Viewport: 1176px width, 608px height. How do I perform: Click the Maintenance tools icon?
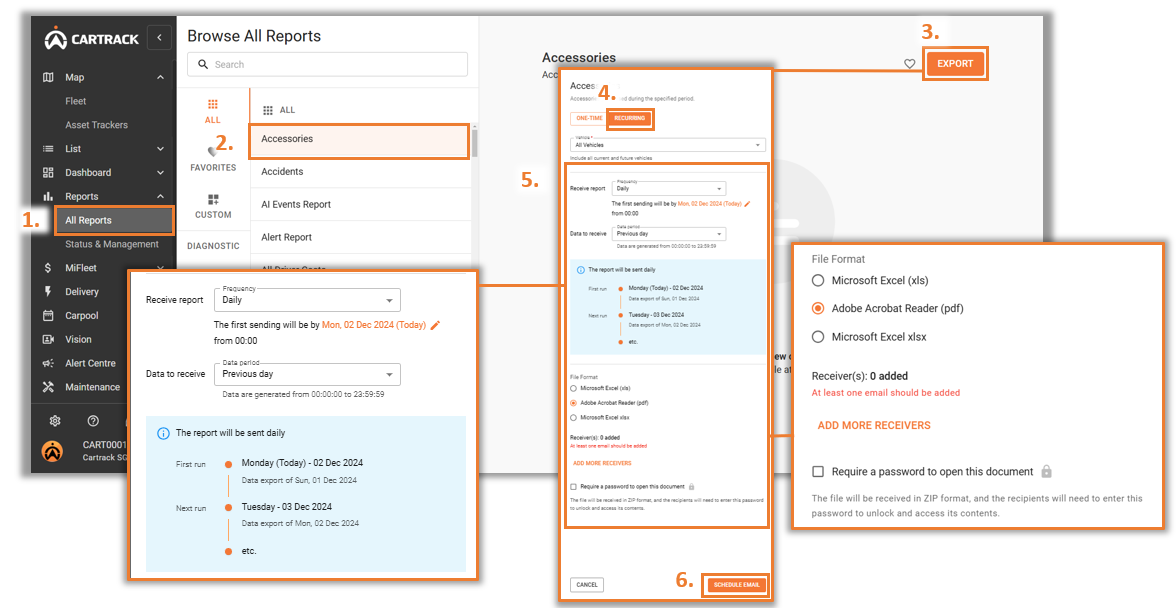(x=48, y=387)
